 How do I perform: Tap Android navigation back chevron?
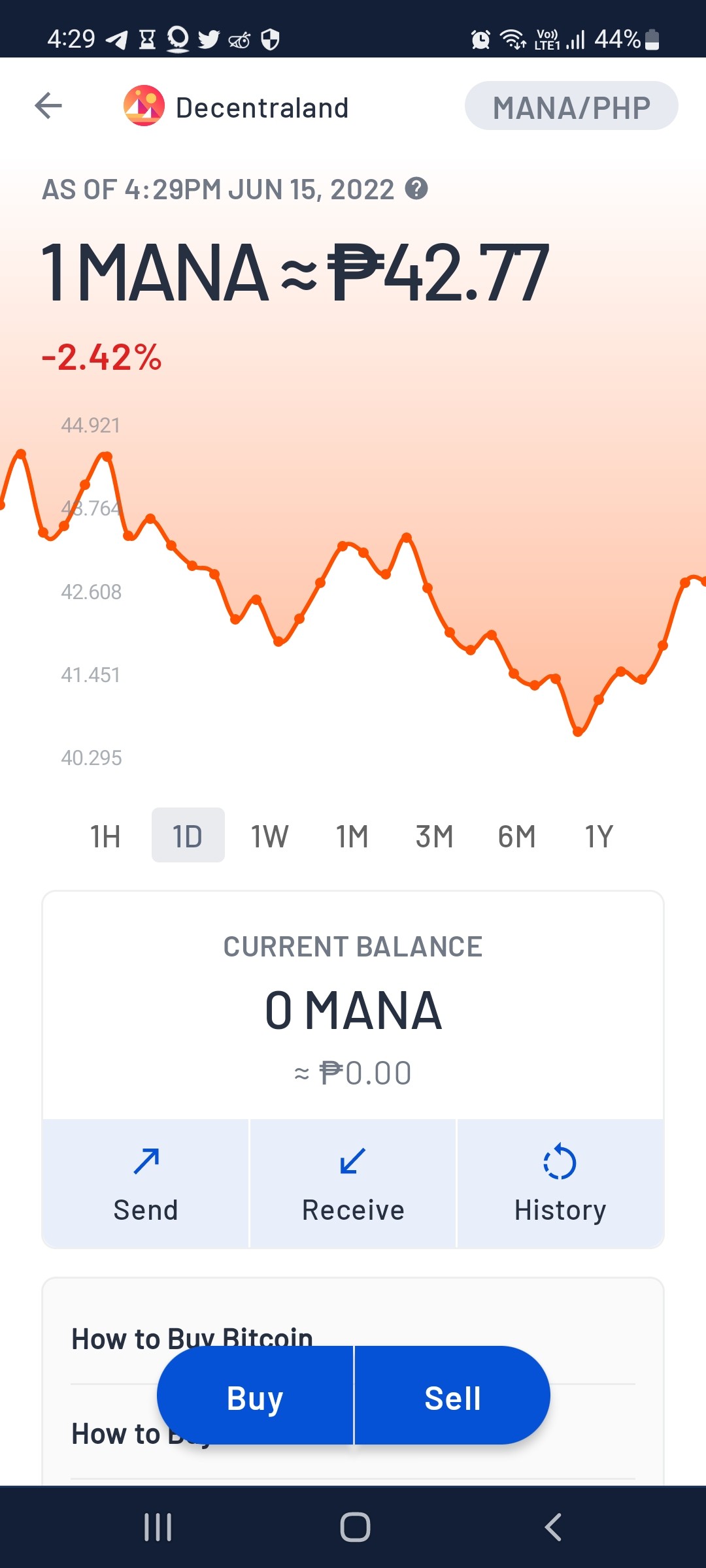tap(553, 1527)
